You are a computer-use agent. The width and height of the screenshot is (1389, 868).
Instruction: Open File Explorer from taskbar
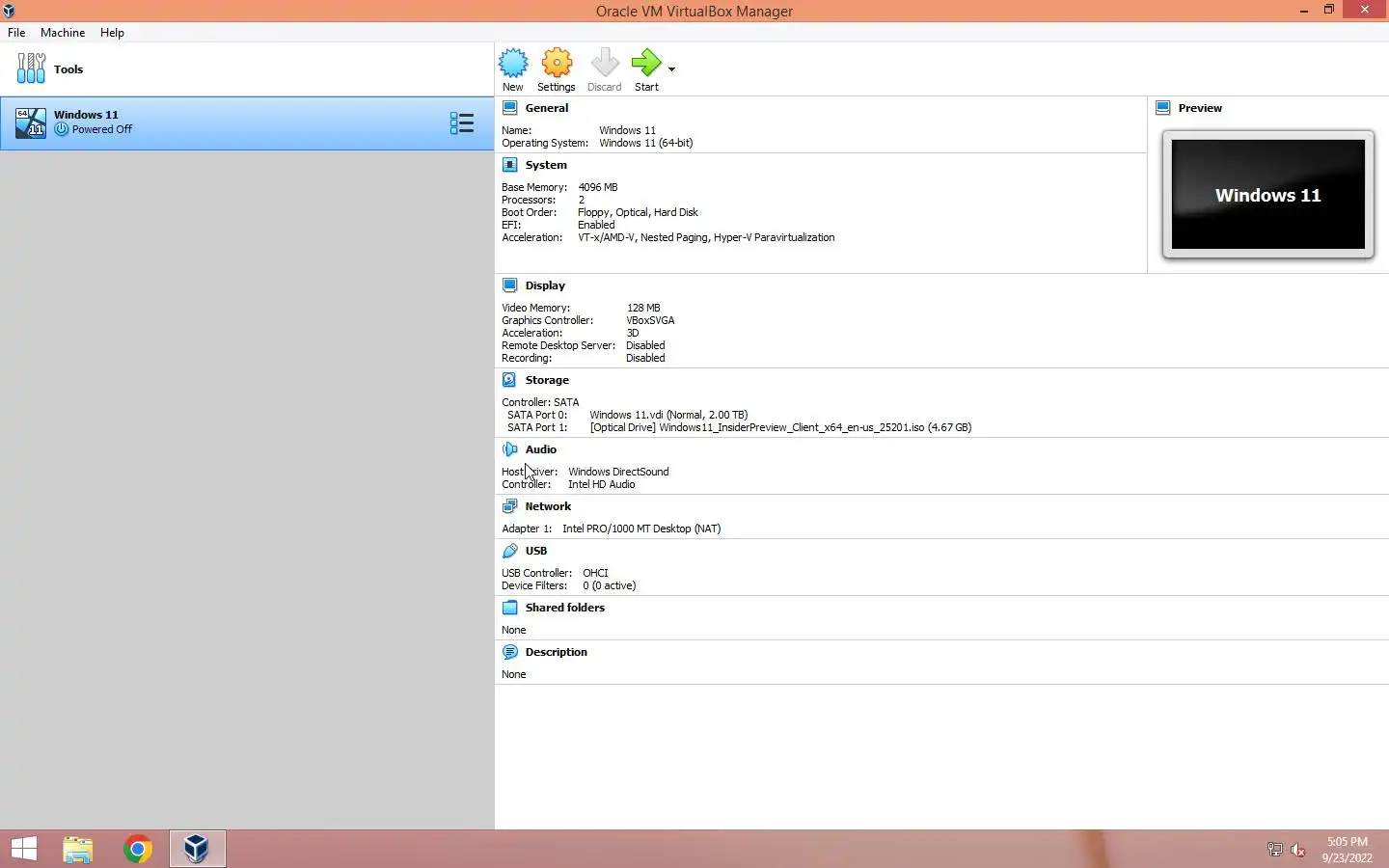click(78, 849)
